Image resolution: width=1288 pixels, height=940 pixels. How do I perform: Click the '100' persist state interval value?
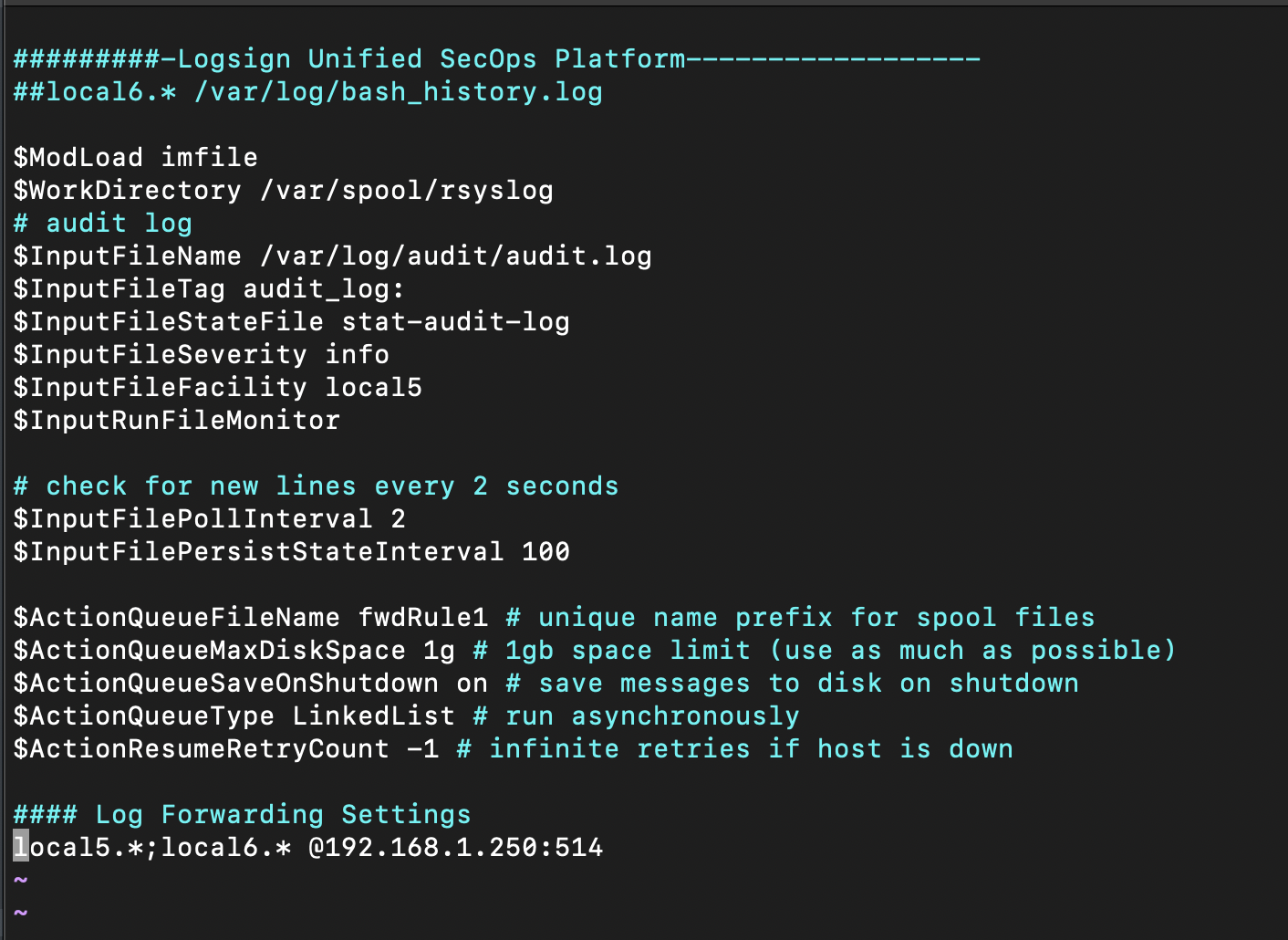click(x=545, y=552)
